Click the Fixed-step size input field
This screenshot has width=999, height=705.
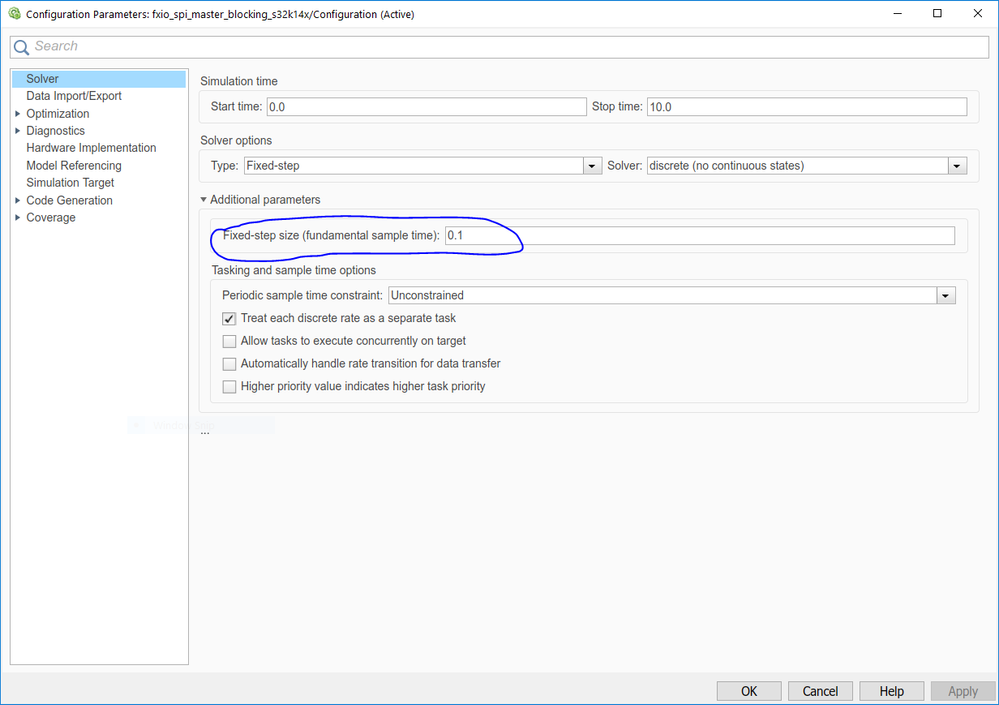point(700,236)
